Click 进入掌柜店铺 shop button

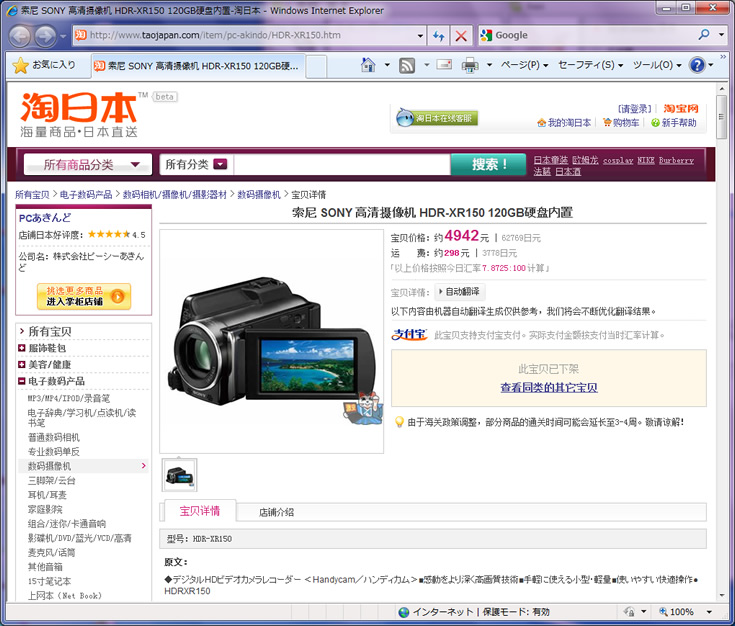point(84,296)
